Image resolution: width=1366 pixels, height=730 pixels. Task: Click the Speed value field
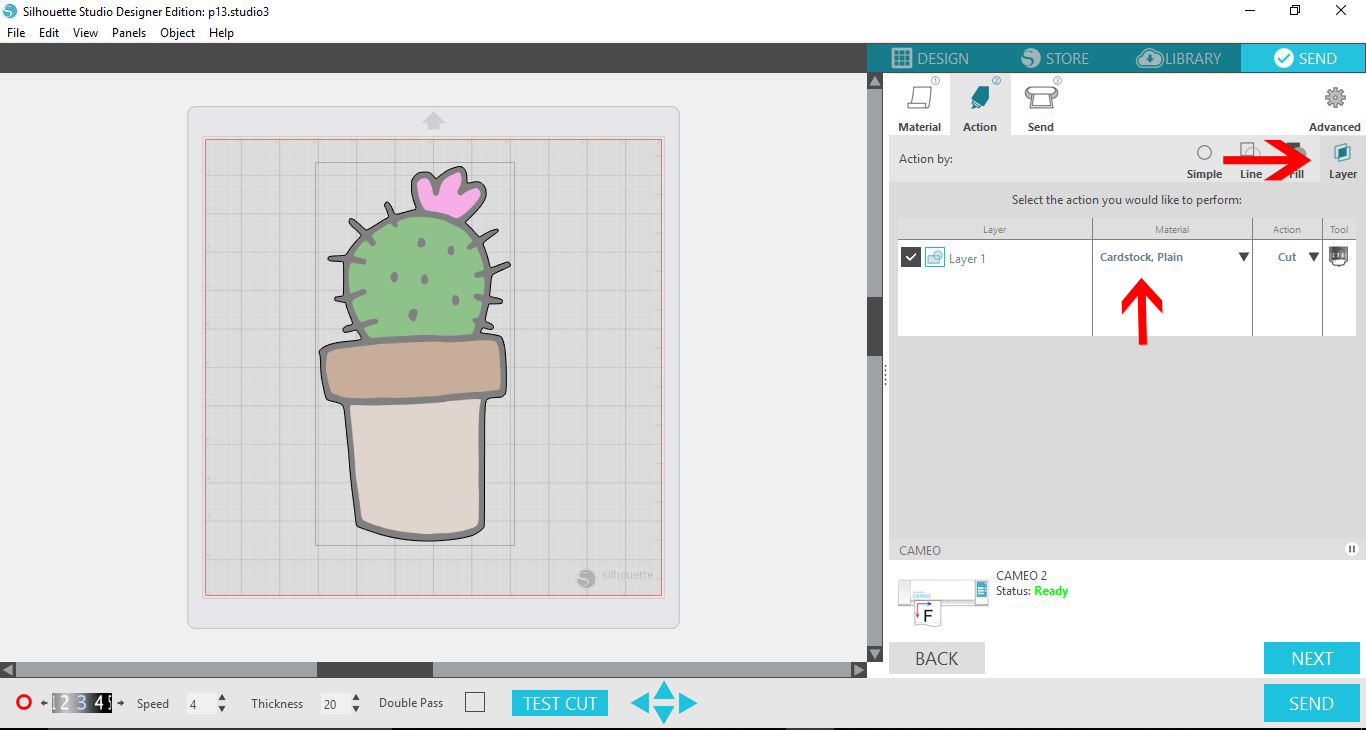pos(199,704)
